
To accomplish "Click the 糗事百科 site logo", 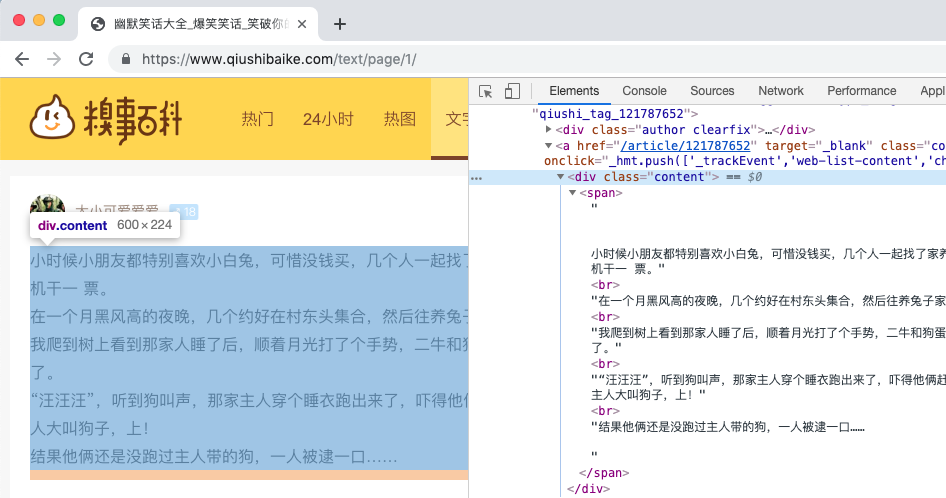I will 106,119.
